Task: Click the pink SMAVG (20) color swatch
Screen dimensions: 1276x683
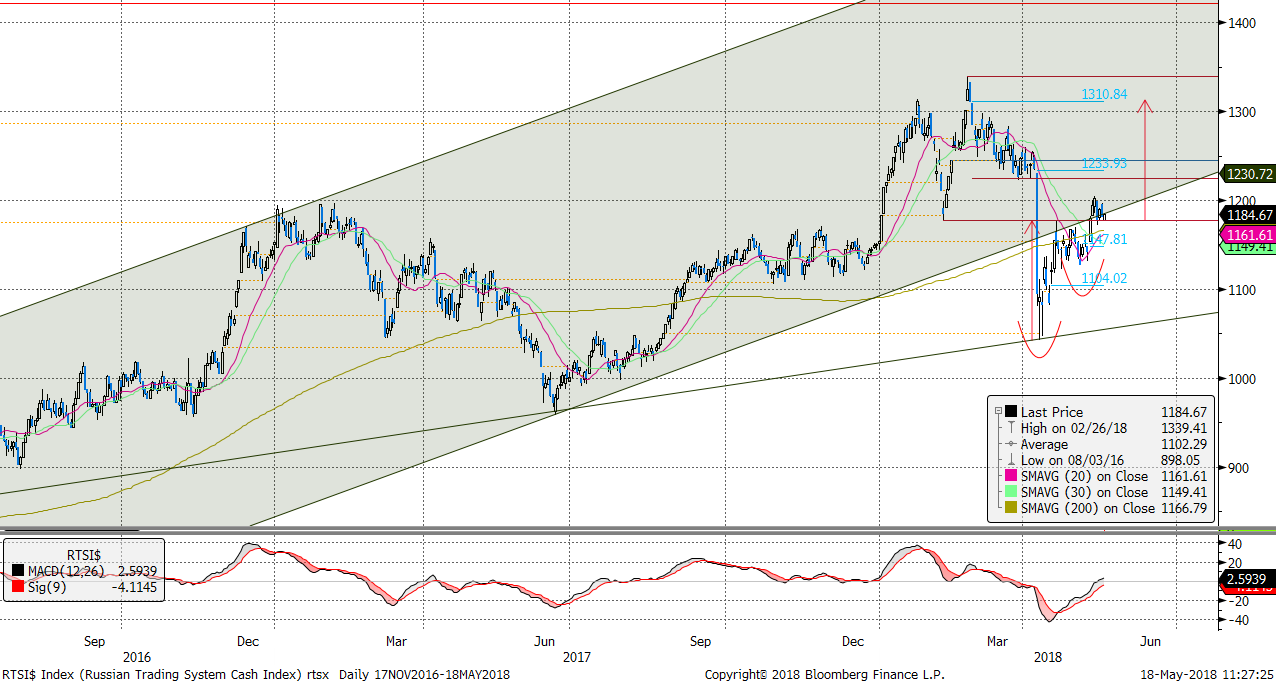Action: 1012,476
